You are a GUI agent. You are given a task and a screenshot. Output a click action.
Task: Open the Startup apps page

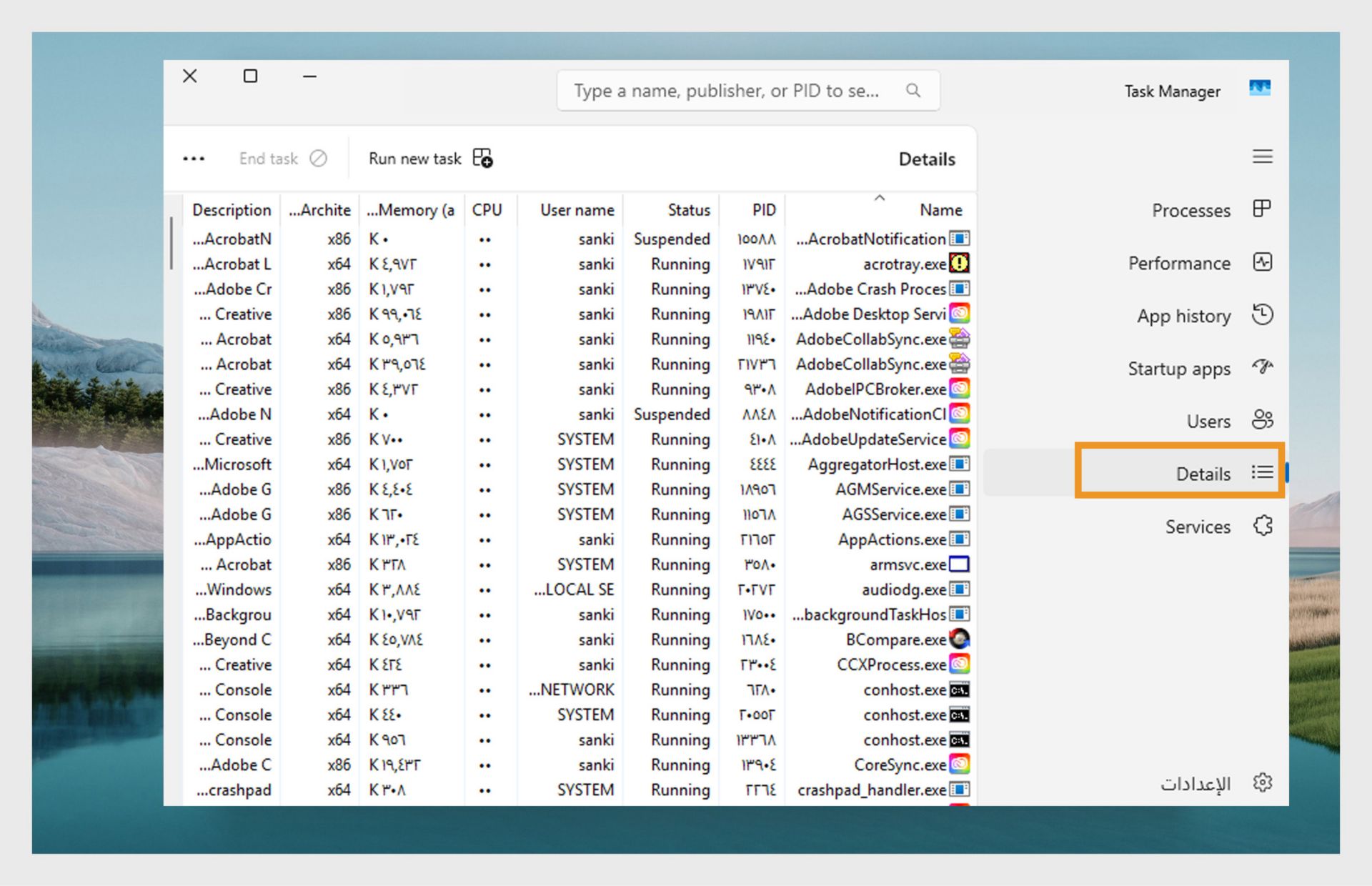pos(1179,369)
